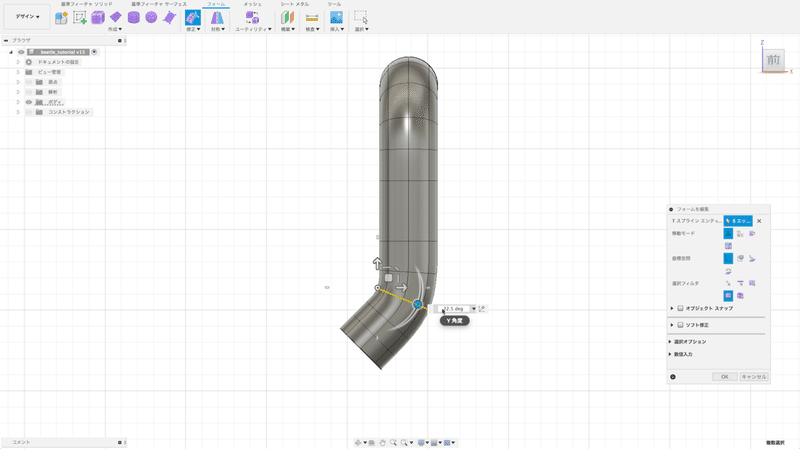Collapse the ブラウザ panel header
This screenshot has height=449, width=800.
point(6,40)
